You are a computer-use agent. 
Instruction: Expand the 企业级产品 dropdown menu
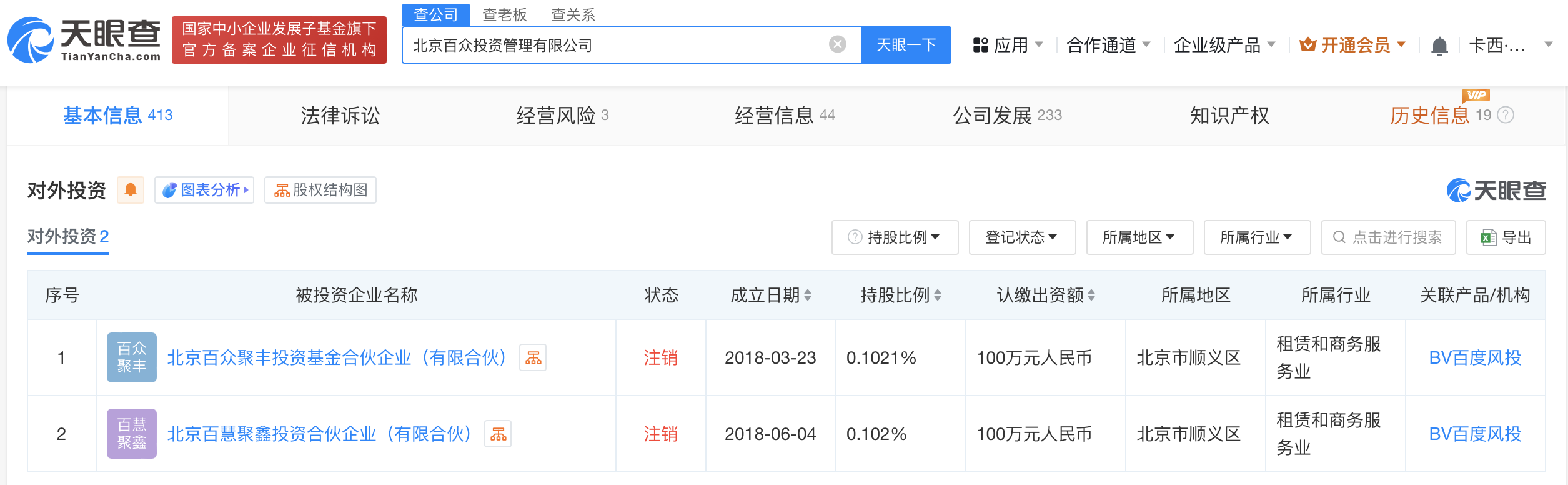coord(1225,45)
